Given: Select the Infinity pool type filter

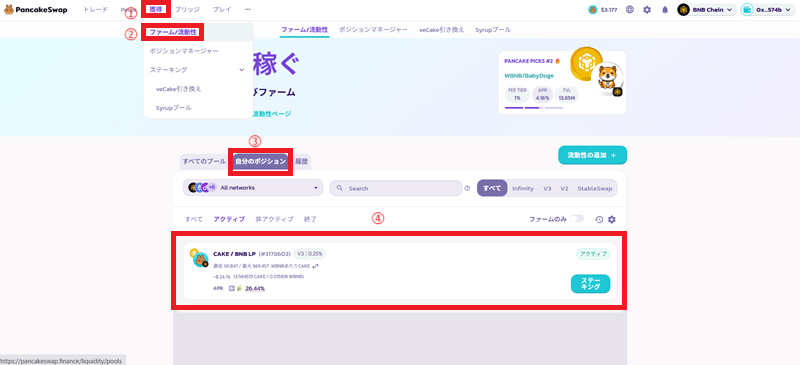Looking at the screenshot, I should [x=523, y=188].
